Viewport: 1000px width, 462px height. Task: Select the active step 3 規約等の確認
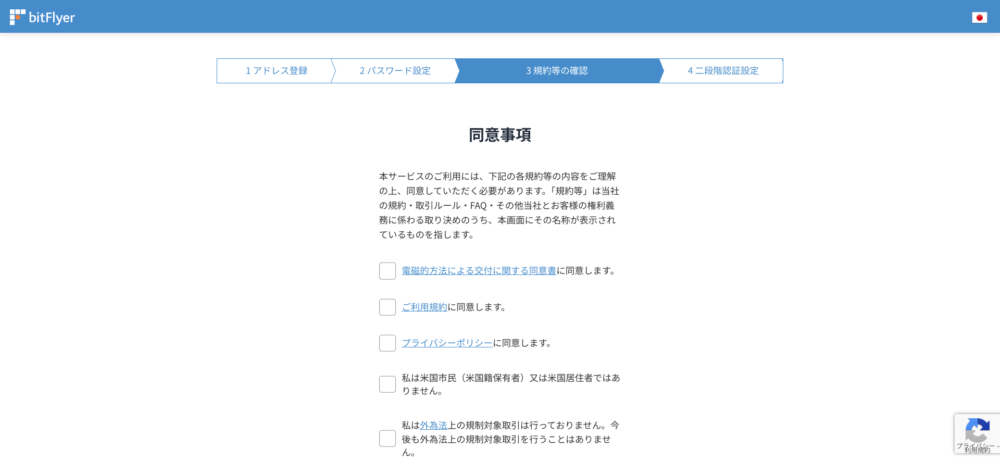(x=557, y=71)
